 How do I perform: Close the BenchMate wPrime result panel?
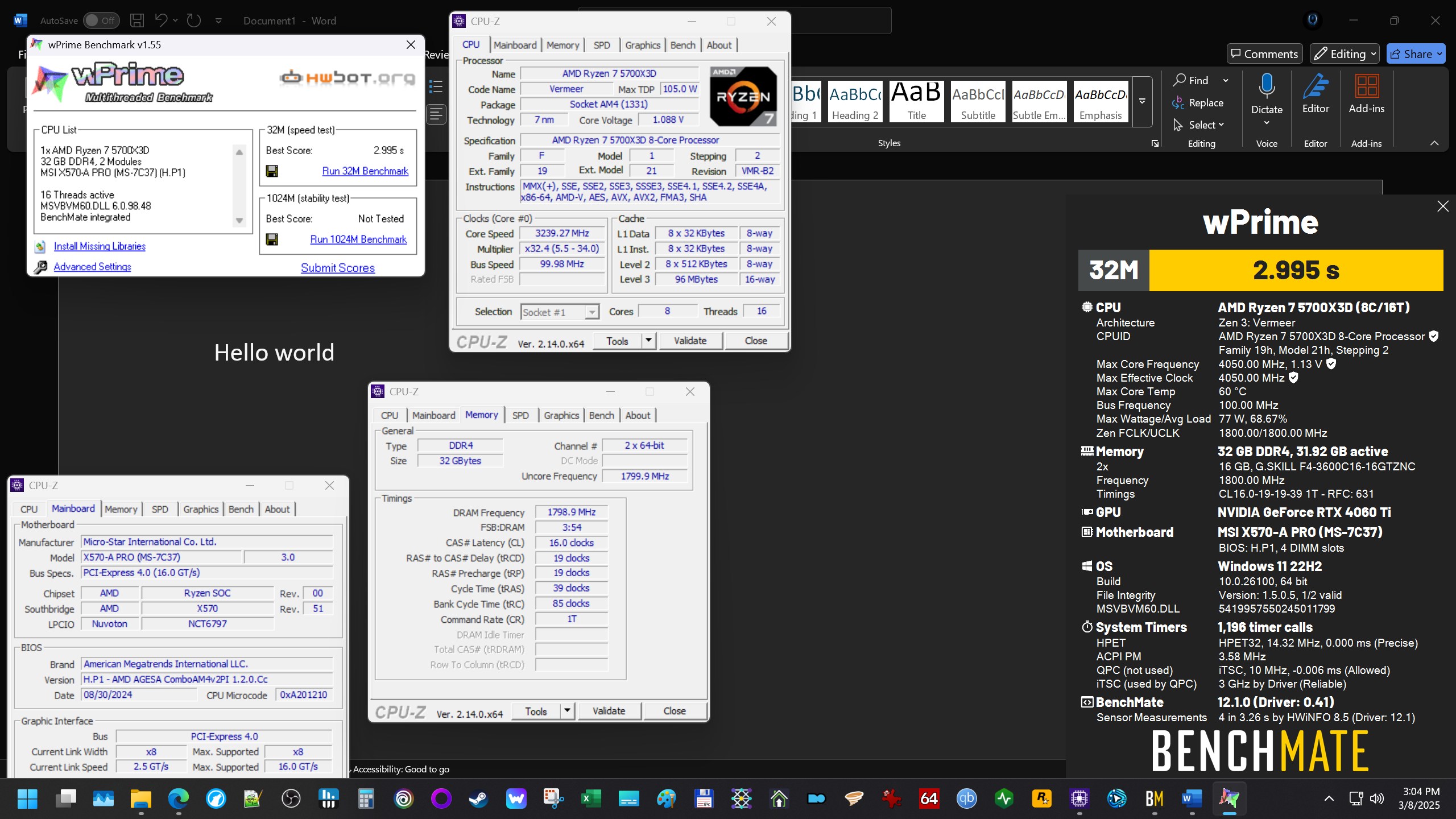1443,206
